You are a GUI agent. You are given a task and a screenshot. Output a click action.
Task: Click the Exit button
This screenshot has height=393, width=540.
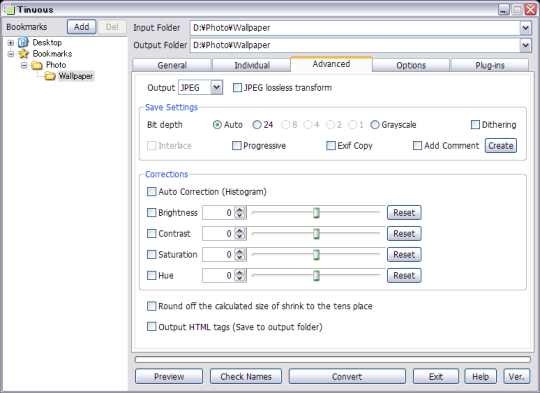click(x=436, y=376)
